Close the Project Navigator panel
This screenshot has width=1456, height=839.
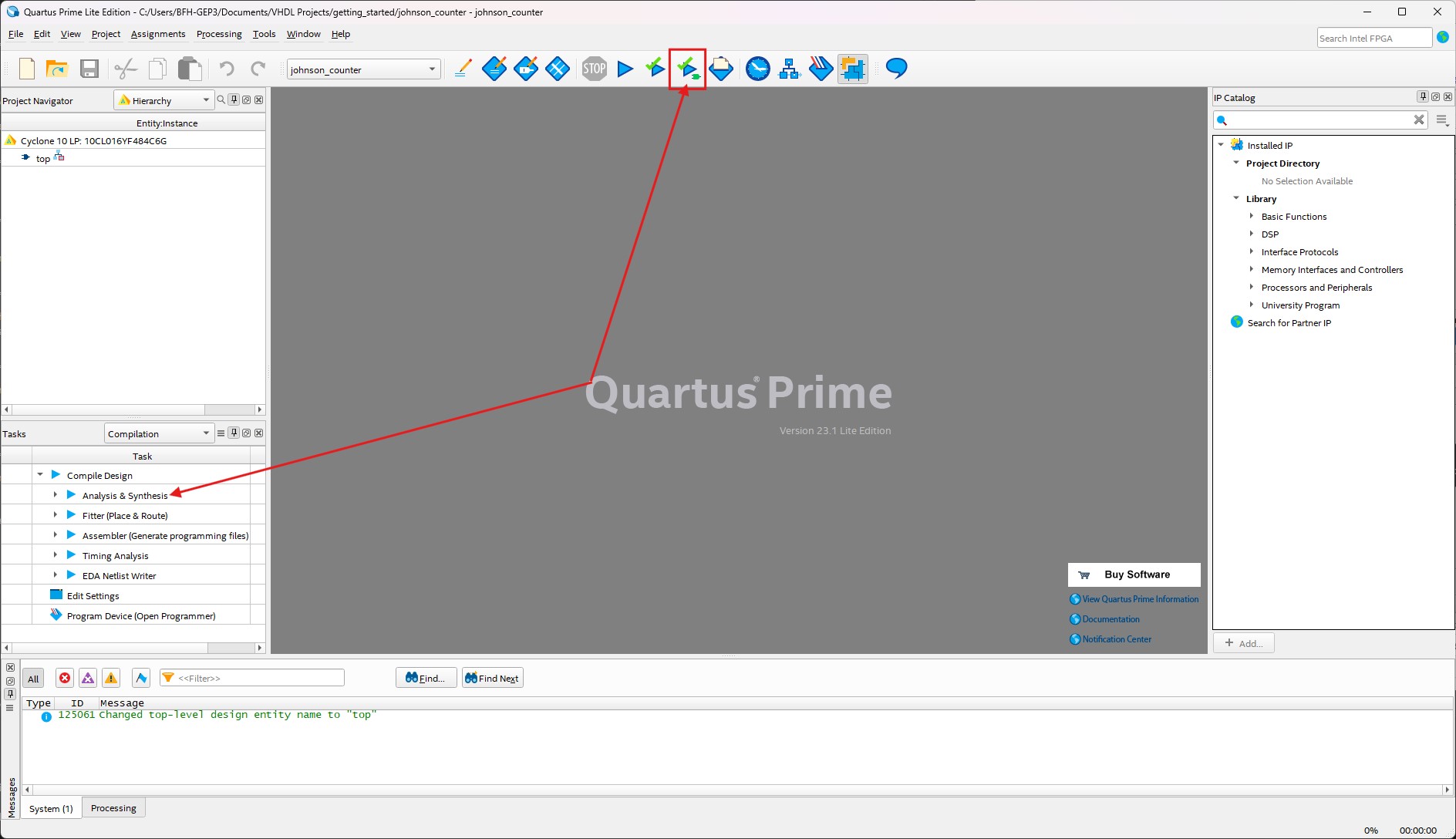[x=259, y=99]
